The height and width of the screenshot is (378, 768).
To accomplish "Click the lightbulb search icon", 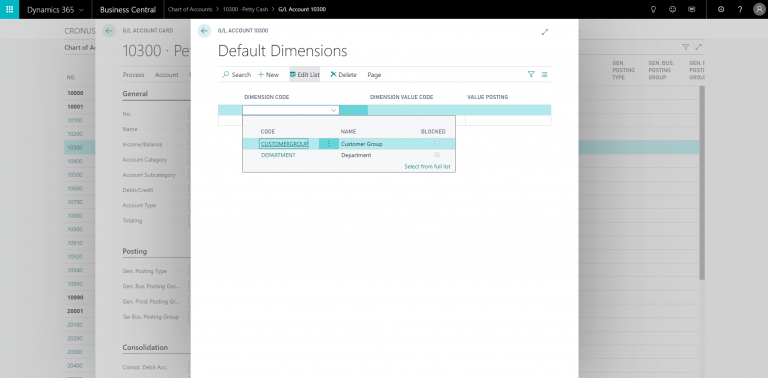I will (x=653, y=9).
